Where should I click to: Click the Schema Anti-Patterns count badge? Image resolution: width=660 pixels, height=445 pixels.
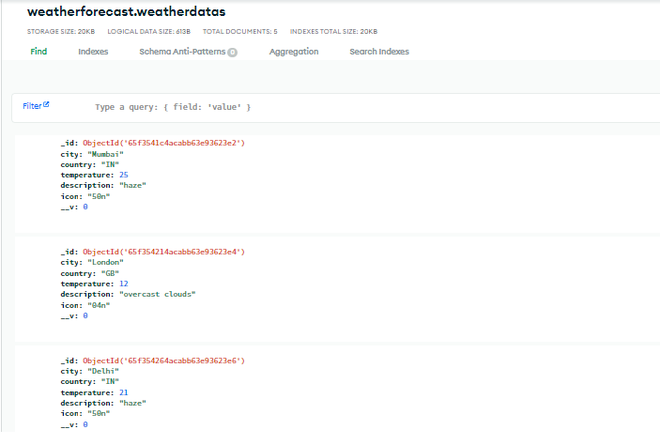(232, 53)
